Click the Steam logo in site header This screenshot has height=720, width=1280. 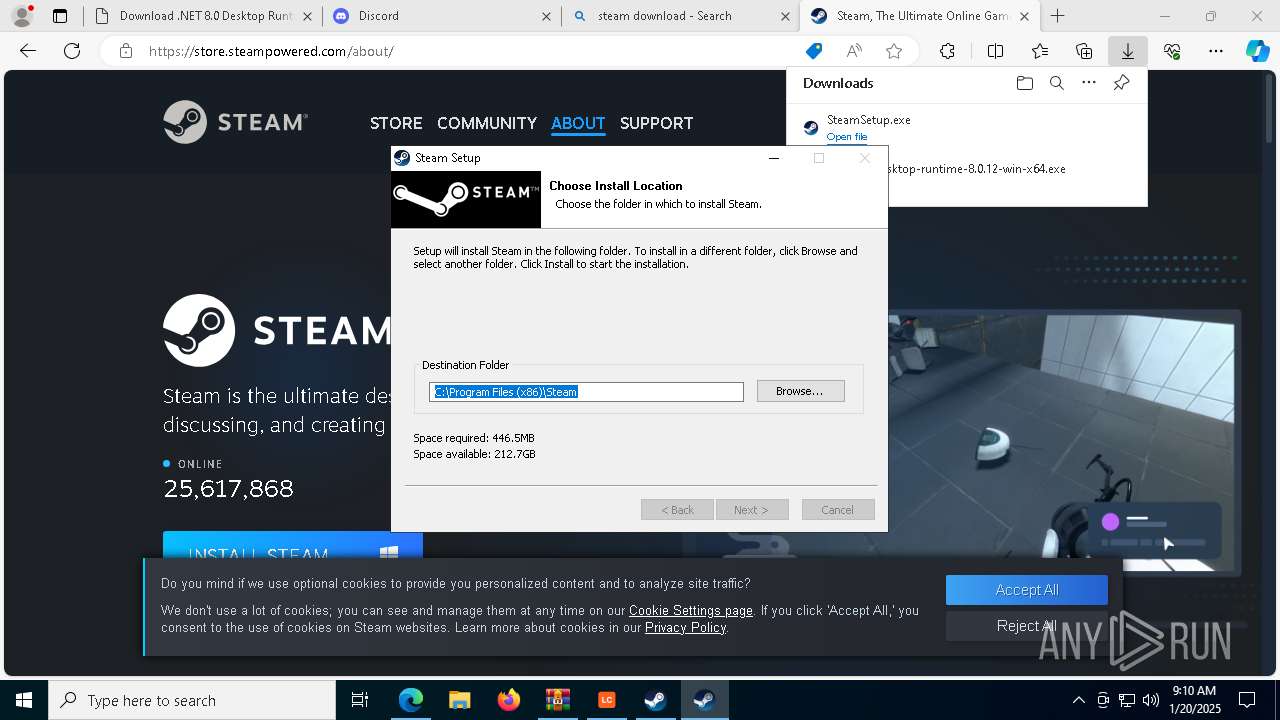click(235, 122)
